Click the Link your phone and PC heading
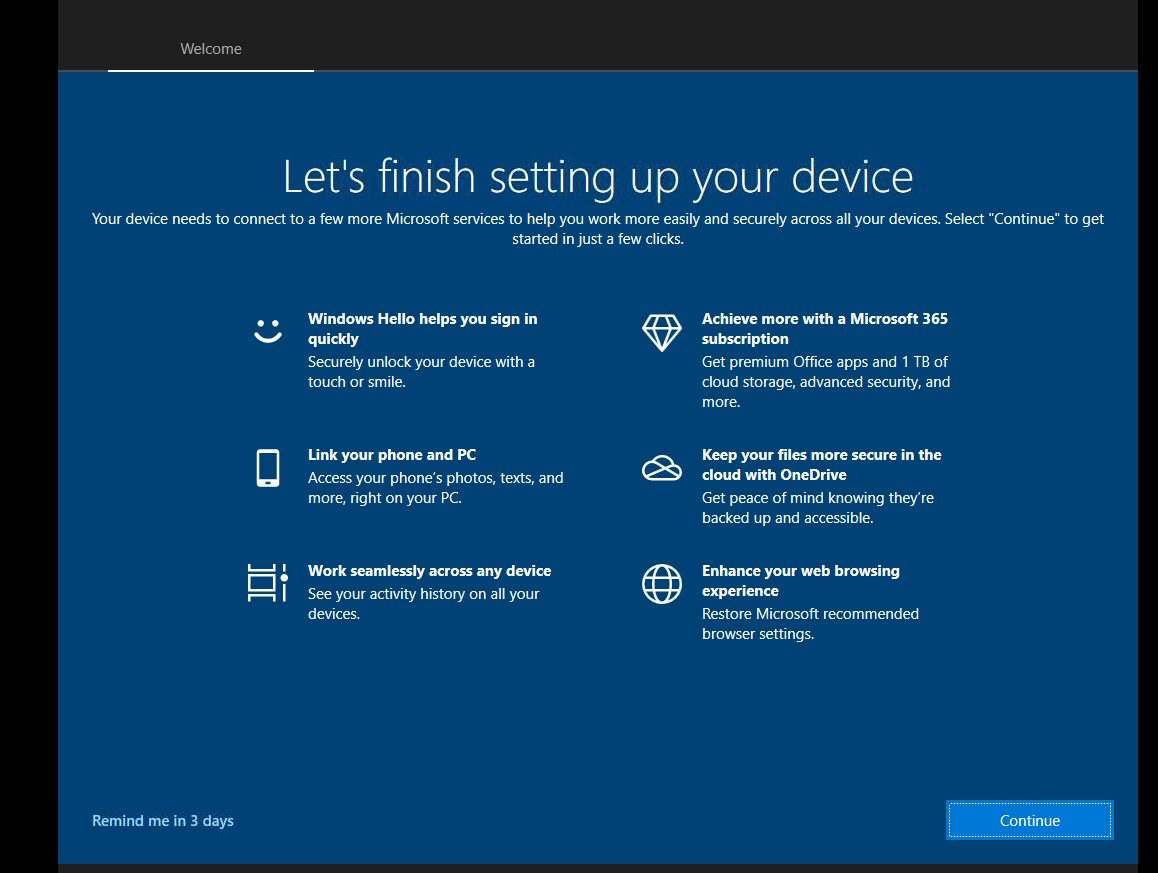 (391, 455)
